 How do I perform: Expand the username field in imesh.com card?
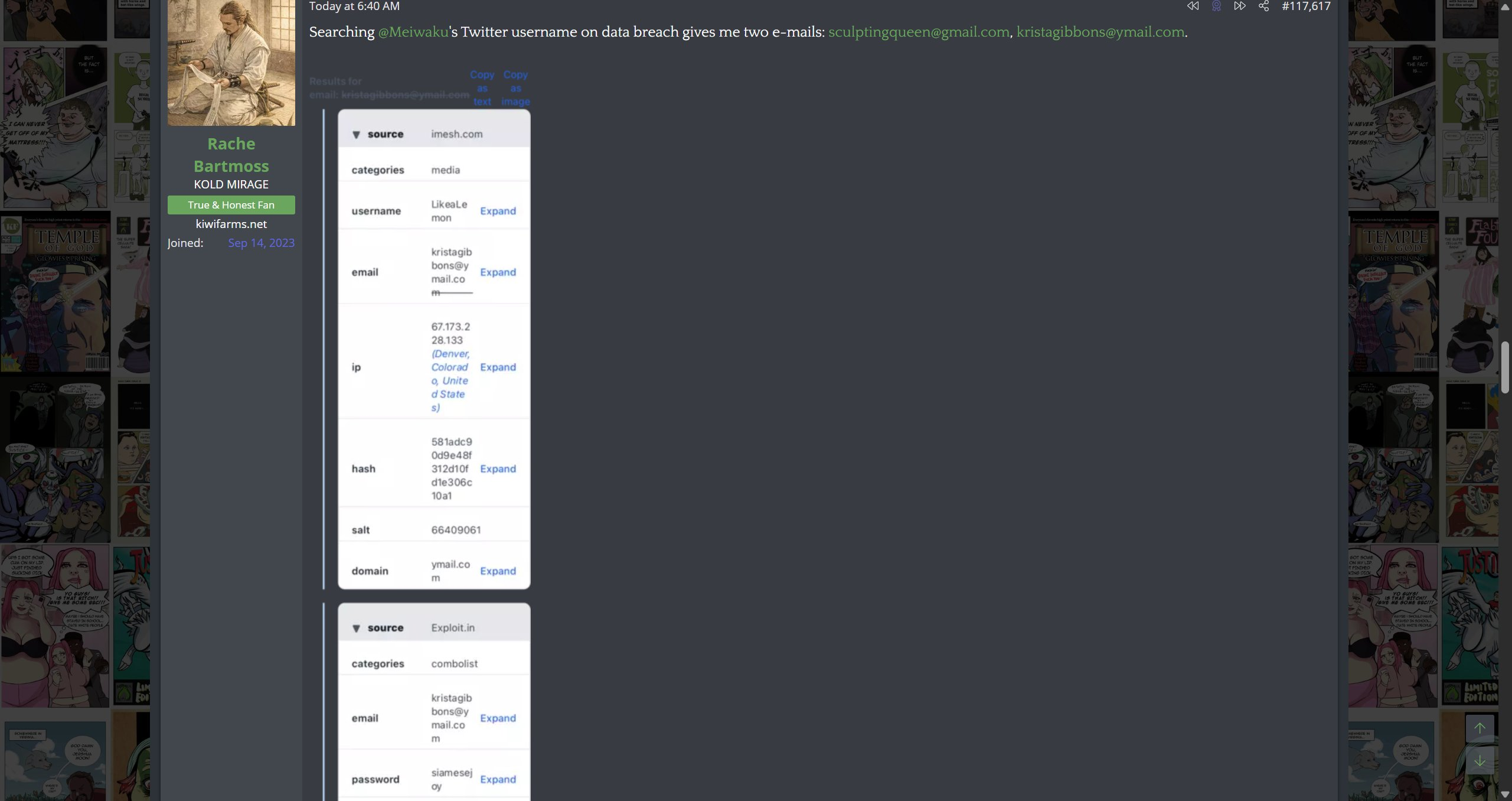point(498,211)
